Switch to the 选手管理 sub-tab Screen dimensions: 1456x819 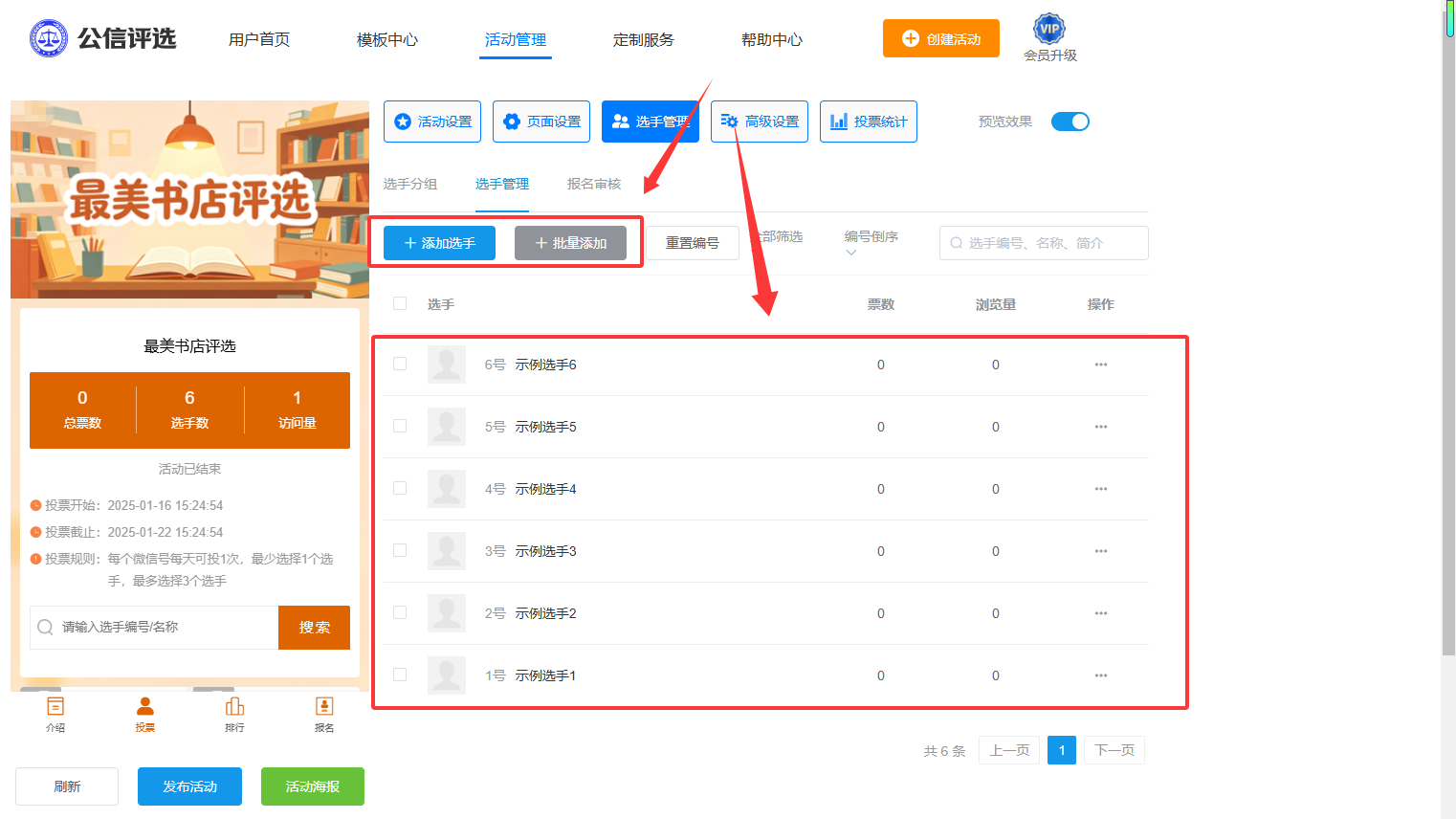(502, 184)
